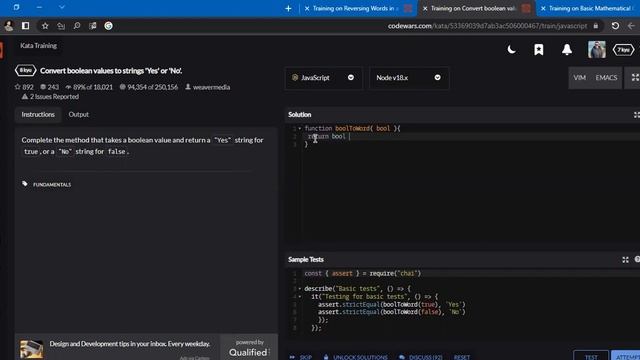Open the tab list chevron dropdown
640x360 pixels.
[x=62, y=7]
